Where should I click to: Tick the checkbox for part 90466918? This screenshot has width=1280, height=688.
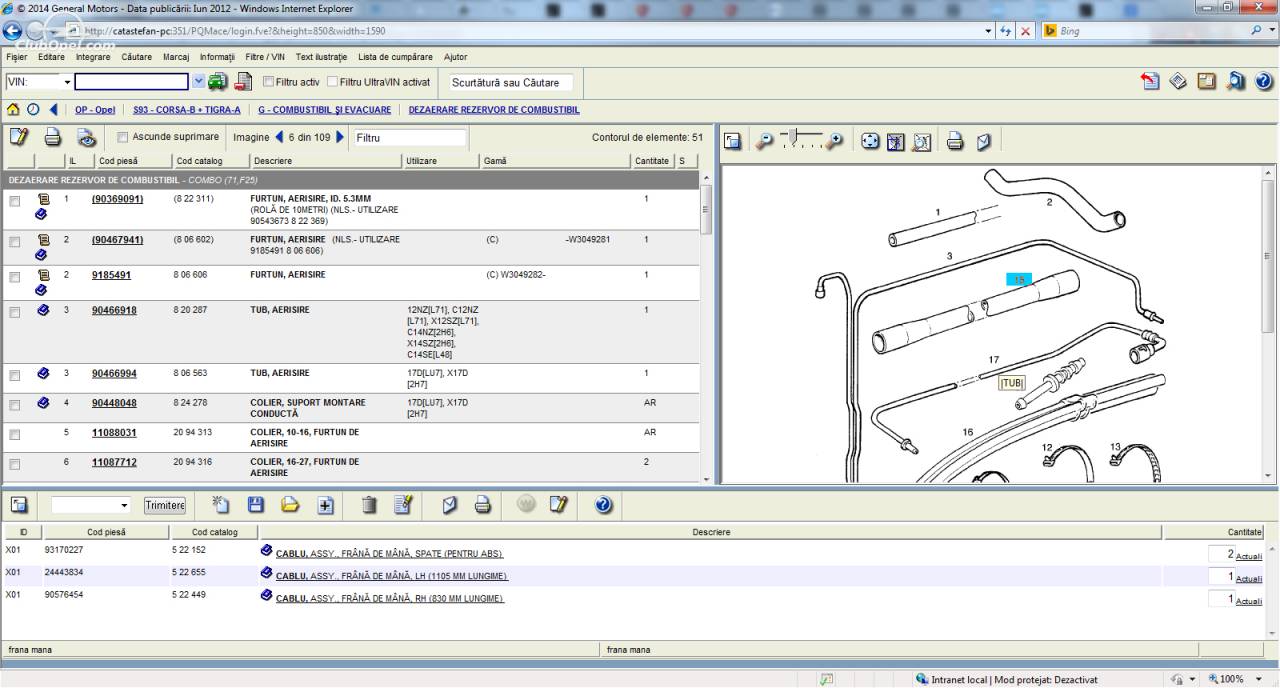[15, 312]
